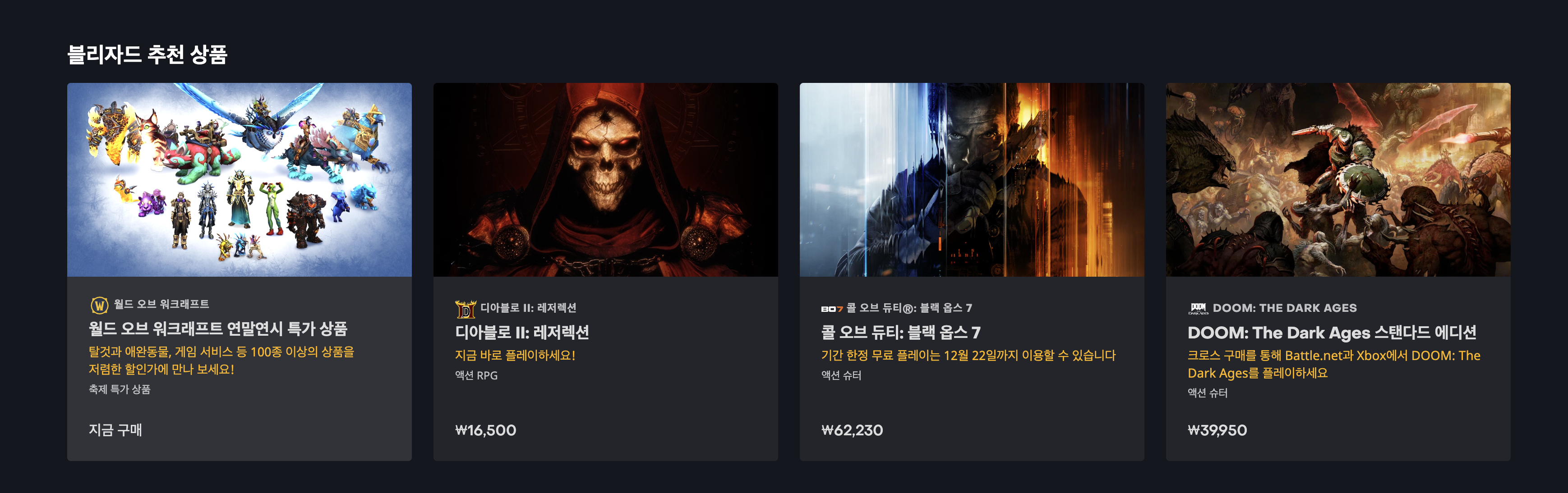Click 지금 구매 on the Warcraft card
1568x493 pixels.
click(115, 430)
